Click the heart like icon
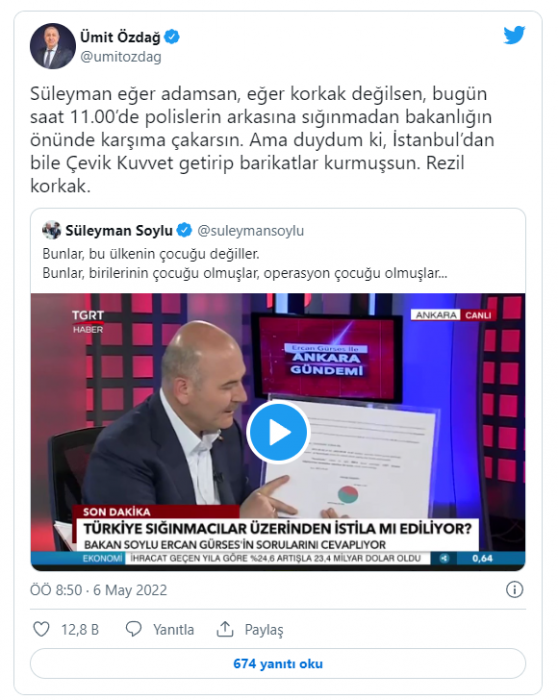Viewport: 558px width, 700px height. click(42, 629)
